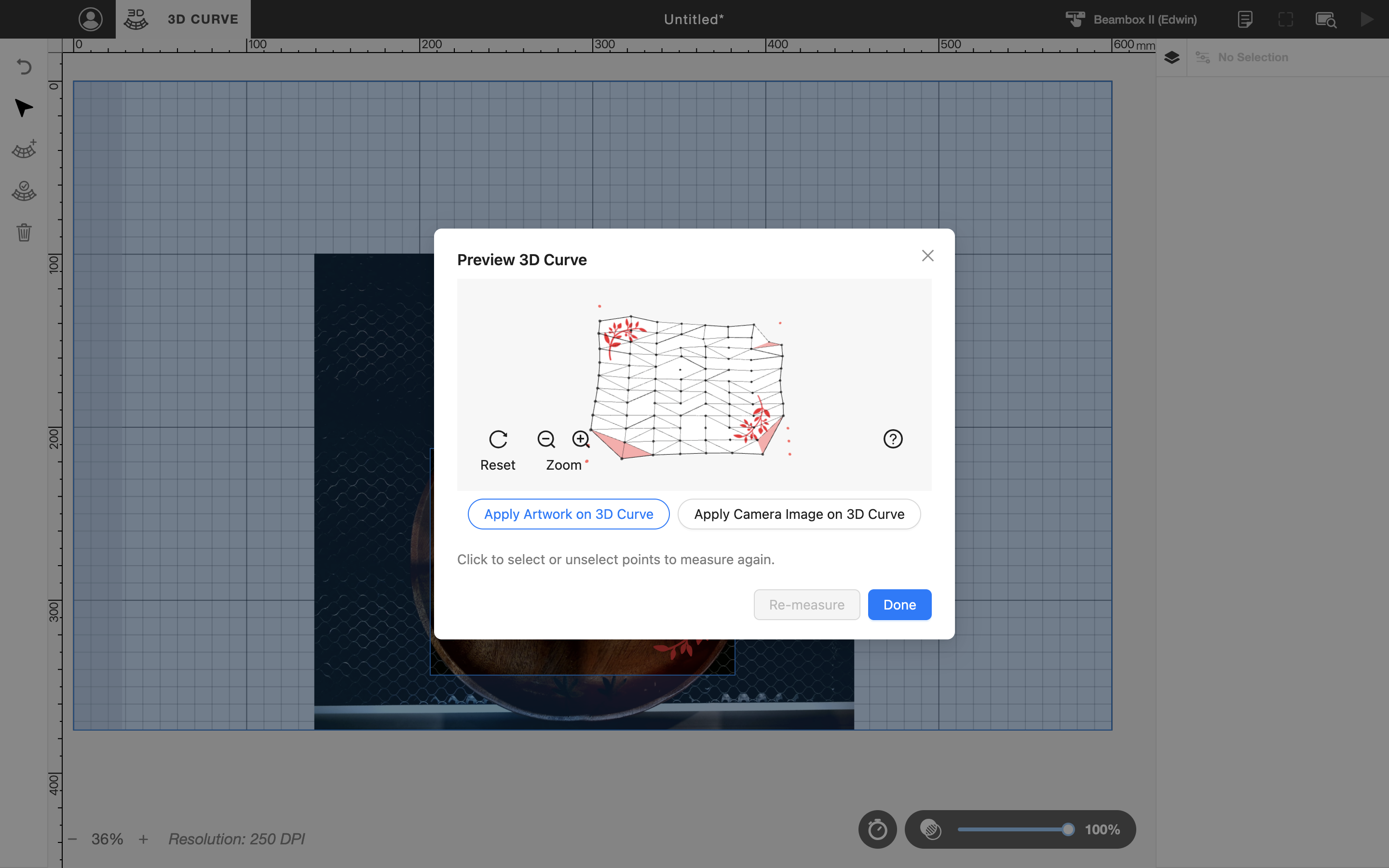This screenshot has height=868, width=1389.
Task: Click the add 3D curve area icon
Action: point(24,149)
